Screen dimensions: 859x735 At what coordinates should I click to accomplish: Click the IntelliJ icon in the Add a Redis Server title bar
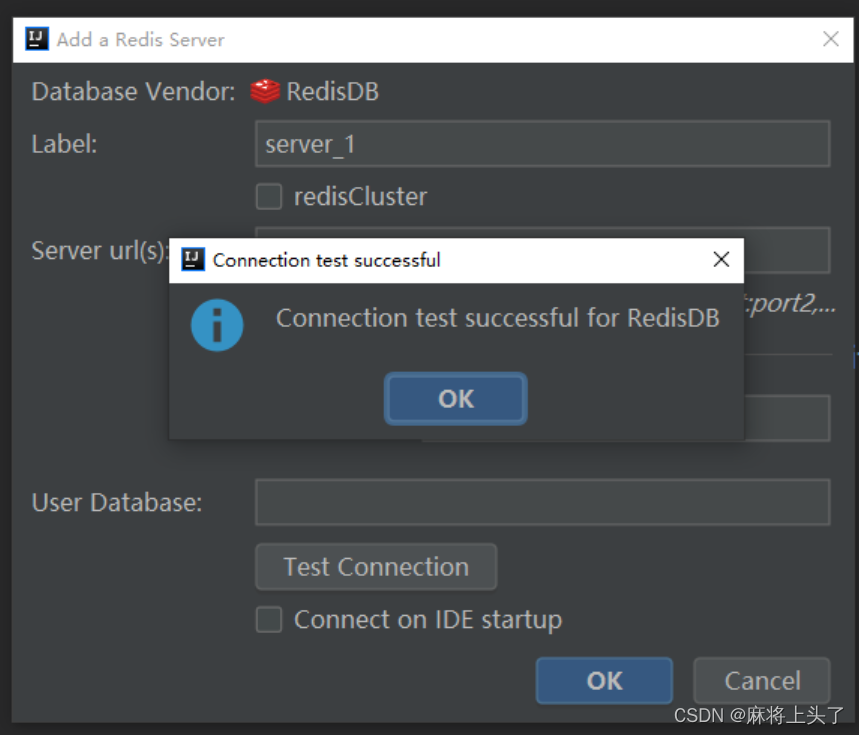(x=37, y=39)
